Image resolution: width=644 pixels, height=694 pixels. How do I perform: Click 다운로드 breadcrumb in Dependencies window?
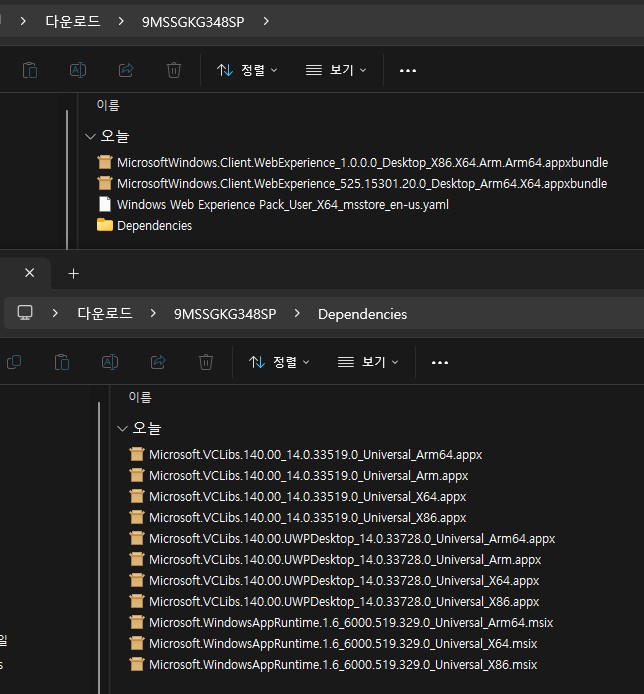point(105,313)
